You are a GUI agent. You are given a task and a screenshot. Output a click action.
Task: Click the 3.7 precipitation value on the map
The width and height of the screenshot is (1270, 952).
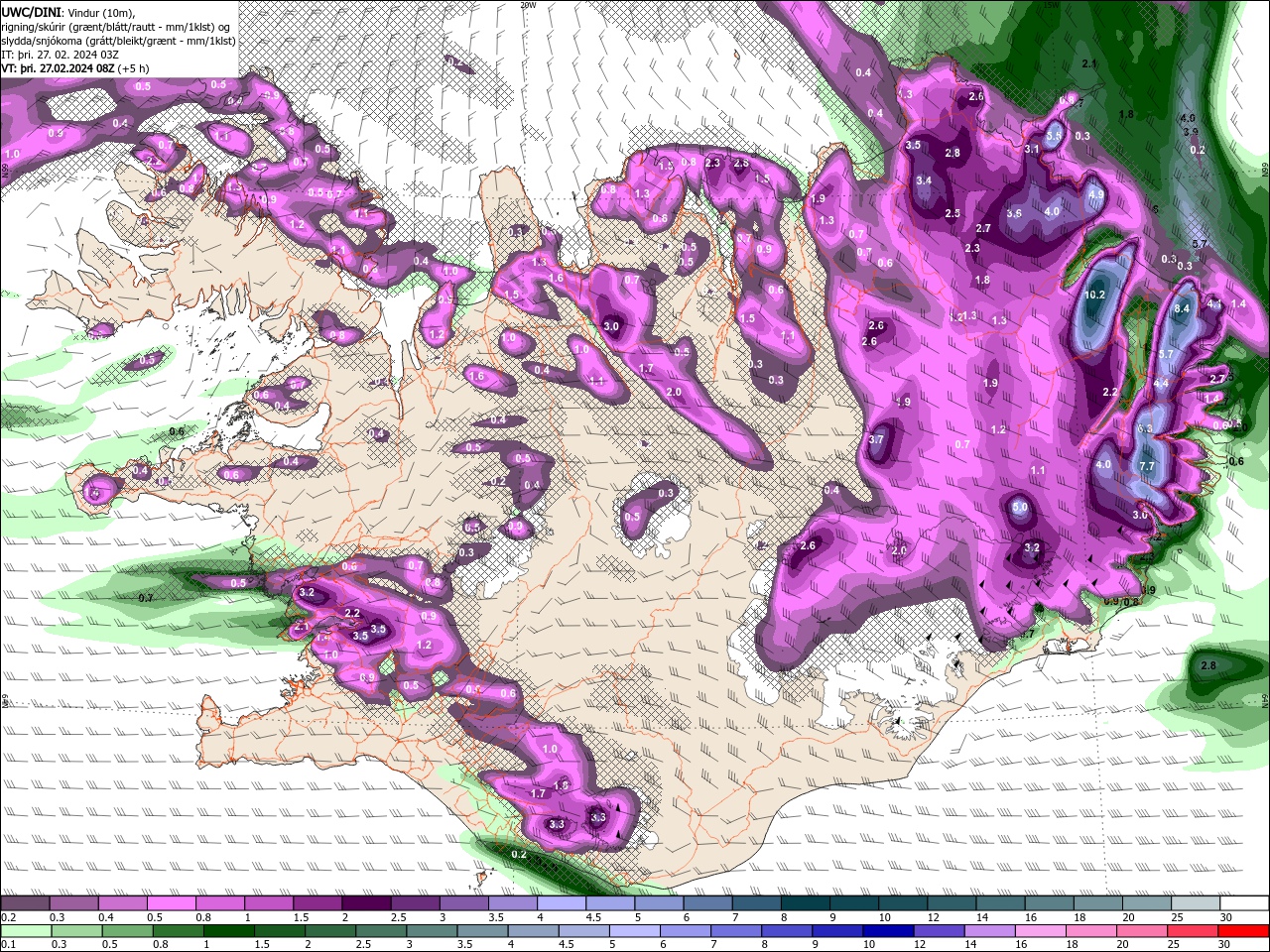coord(876,439)
